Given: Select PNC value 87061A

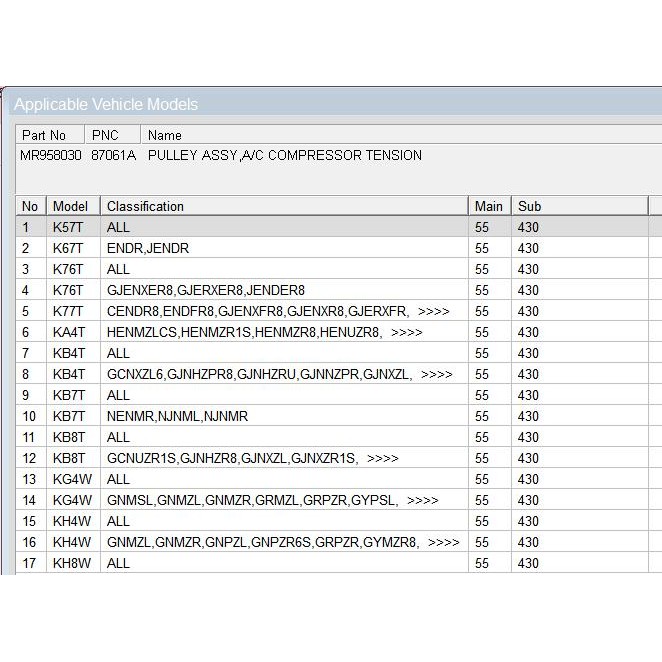Looking at the screenshot, I should 114,155.
